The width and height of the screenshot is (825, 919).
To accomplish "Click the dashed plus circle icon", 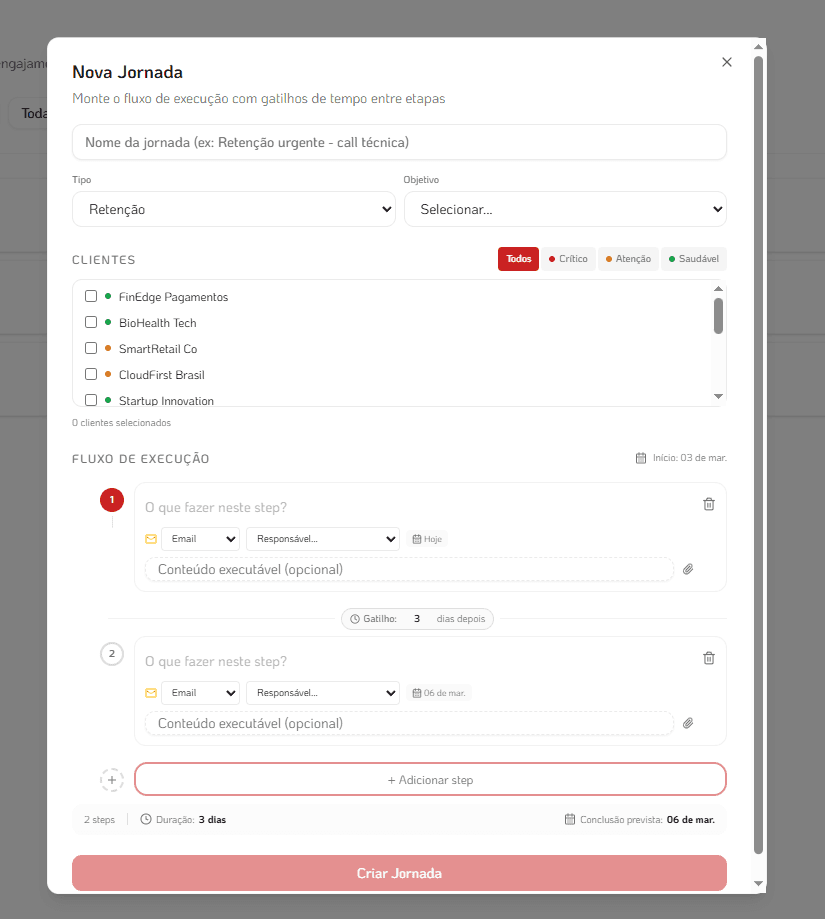I will 112,780.
